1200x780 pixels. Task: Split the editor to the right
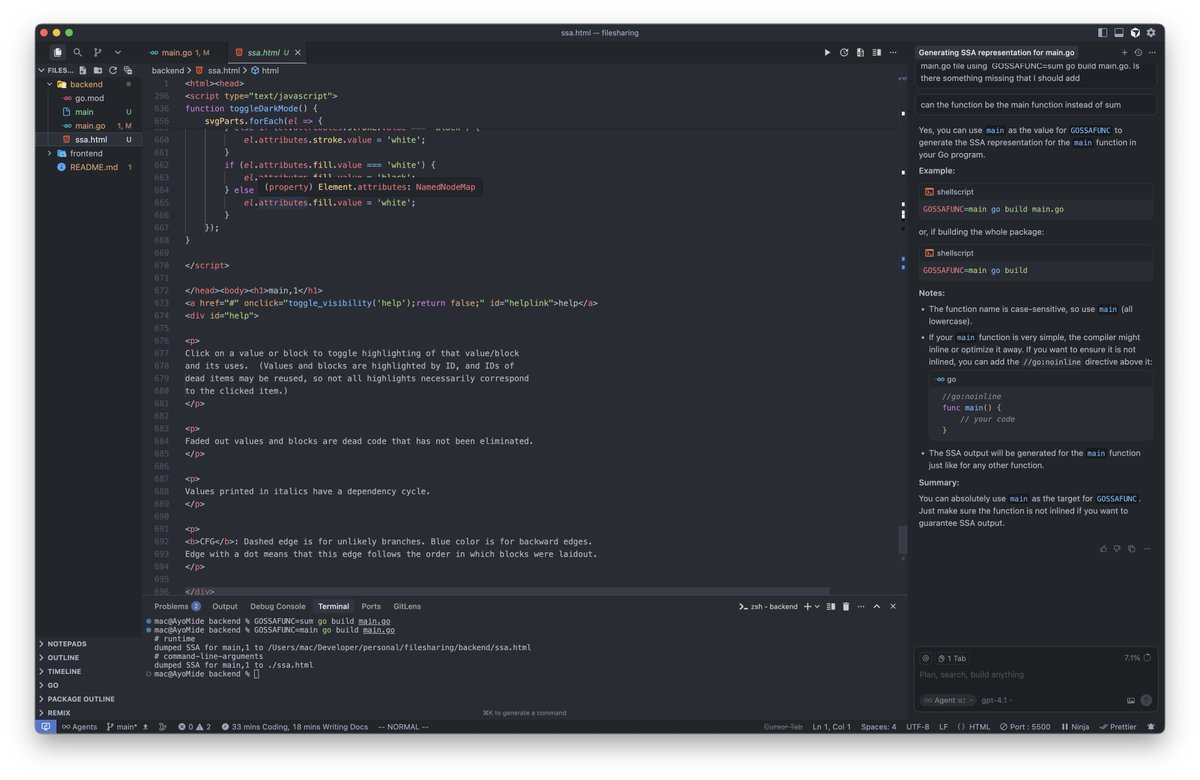pyautogui.click(x=877, y=52)
